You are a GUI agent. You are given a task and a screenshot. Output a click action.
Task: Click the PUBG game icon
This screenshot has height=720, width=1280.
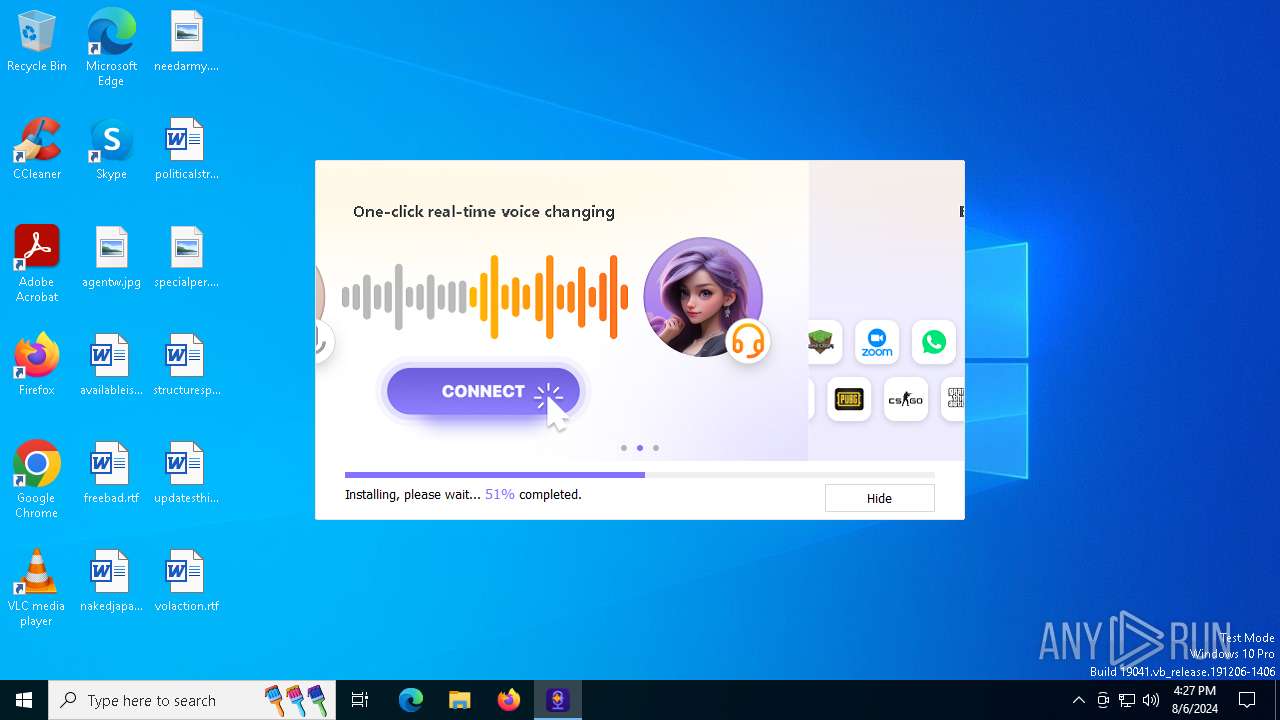coord(849,399)
